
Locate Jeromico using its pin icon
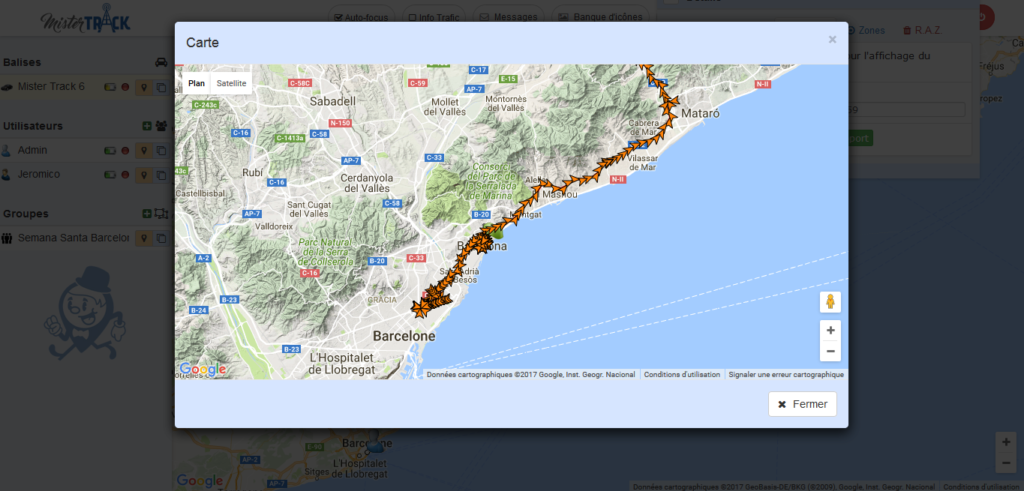[144, 175]
